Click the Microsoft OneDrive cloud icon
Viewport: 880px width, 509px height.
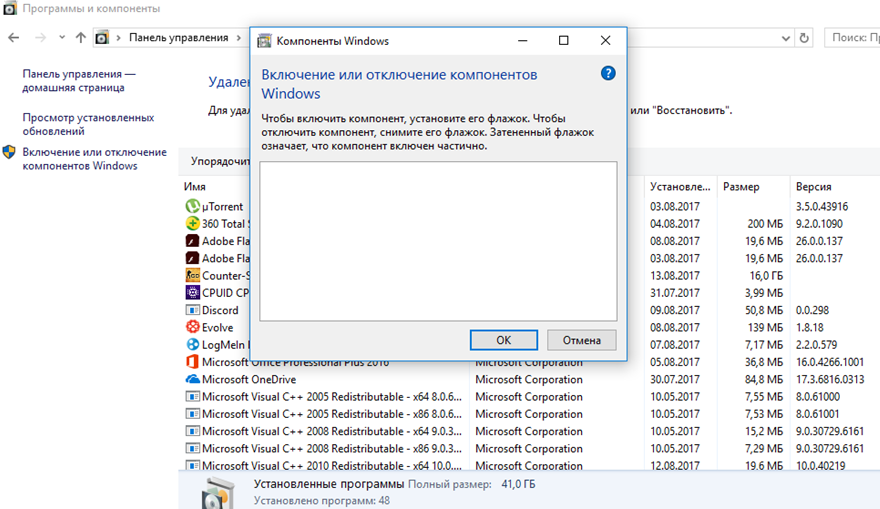click(x=192, y=379)
